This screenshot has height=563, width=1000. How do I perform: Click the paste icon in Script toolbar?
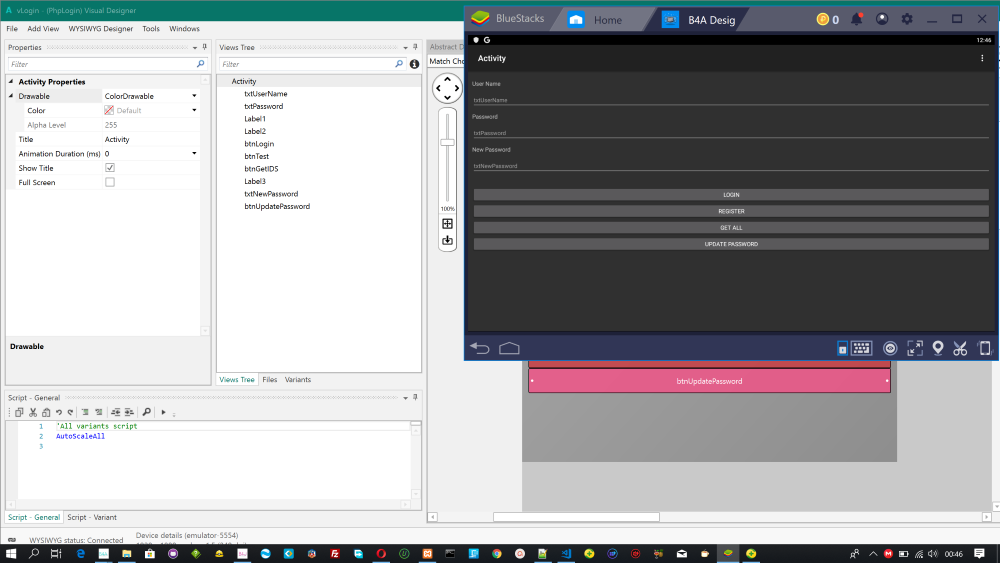point(46,412)
